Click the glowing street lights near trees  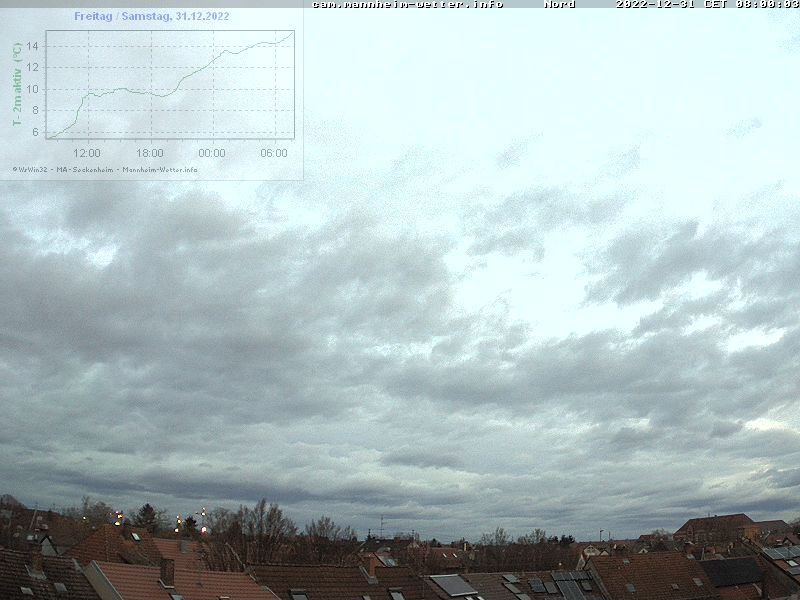119,518
